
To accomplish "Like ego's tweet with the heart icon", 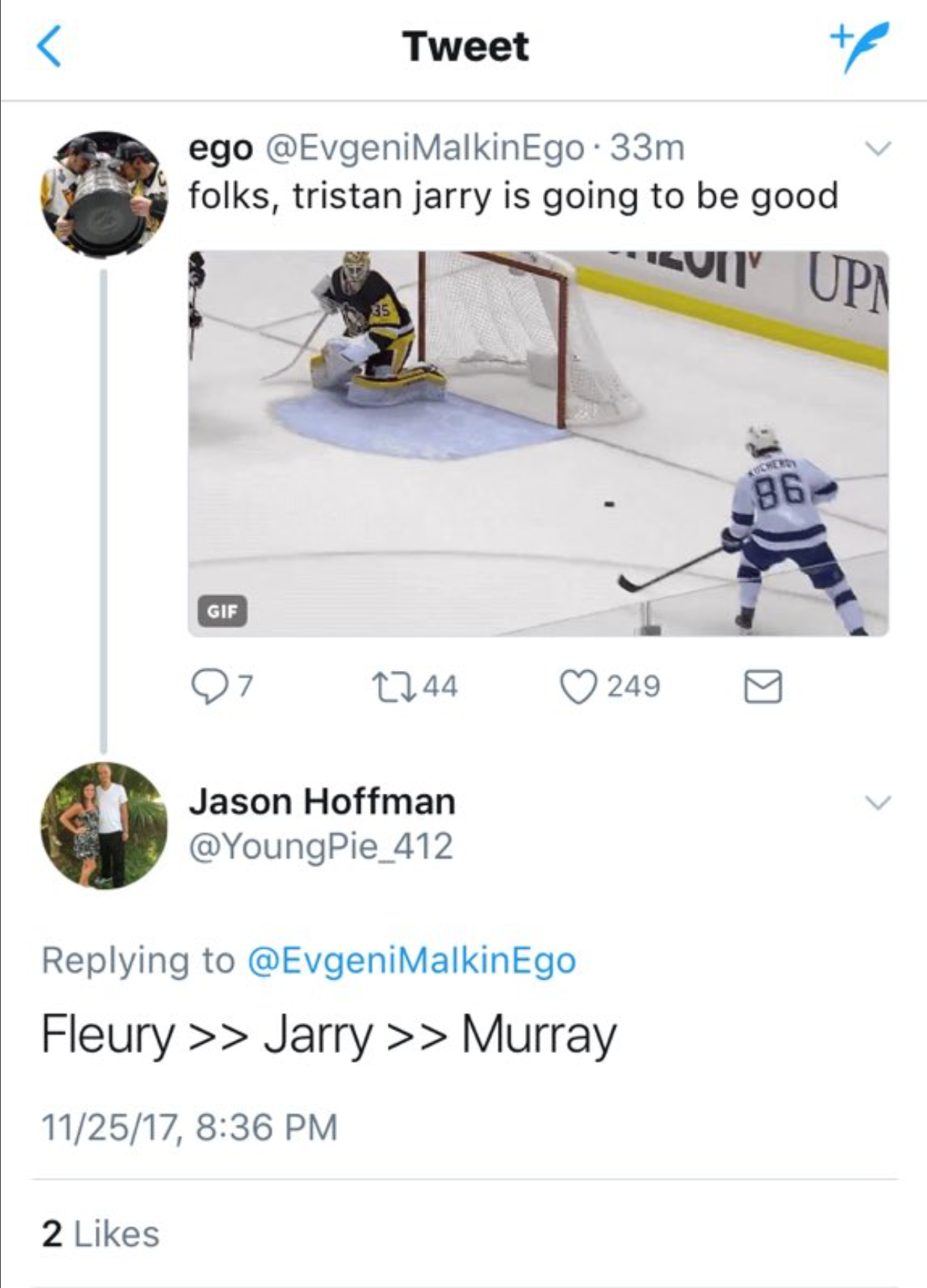I will tap(579, 687).
